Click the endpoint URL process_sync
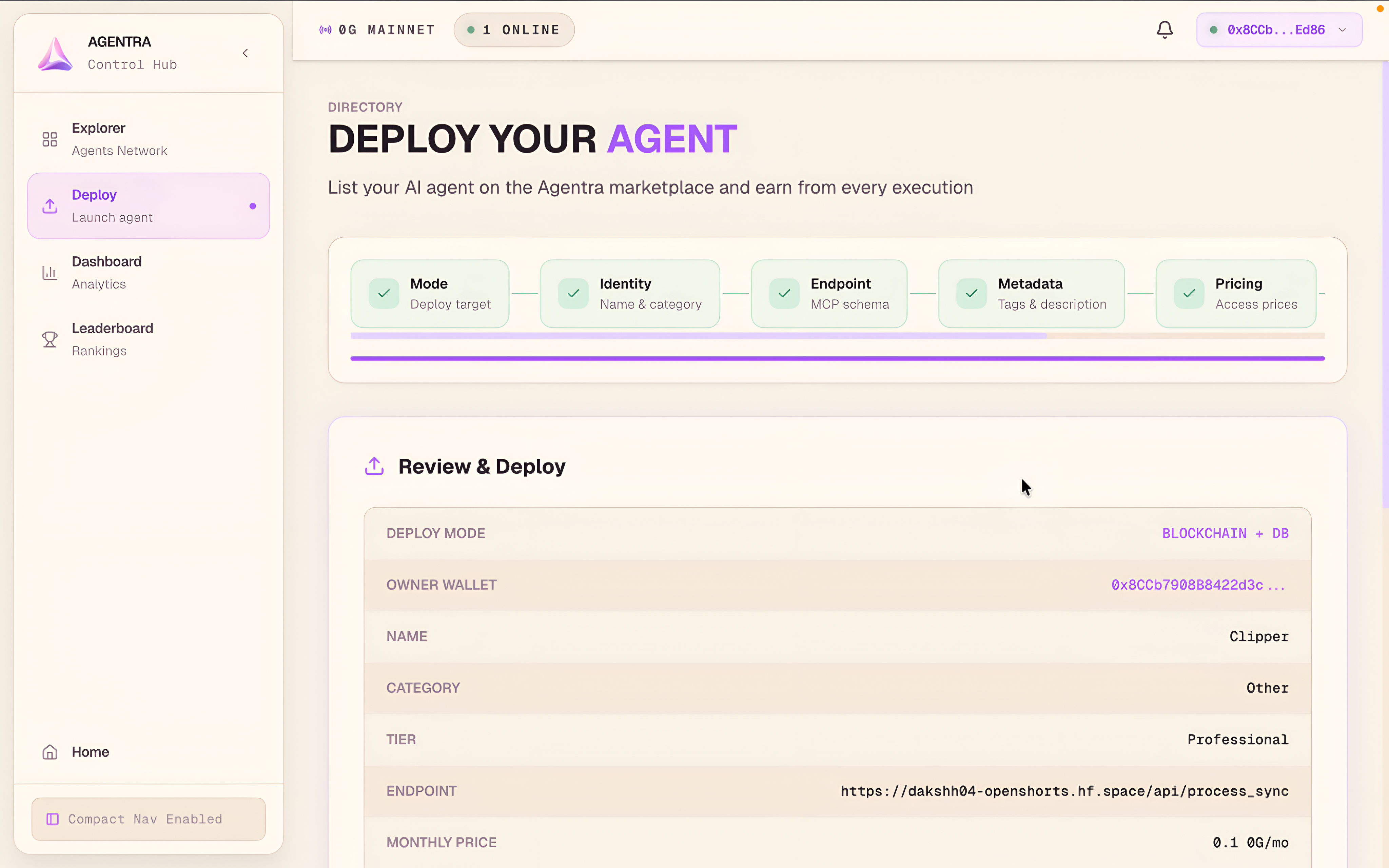The image size is (1389, 868). 1065,791
